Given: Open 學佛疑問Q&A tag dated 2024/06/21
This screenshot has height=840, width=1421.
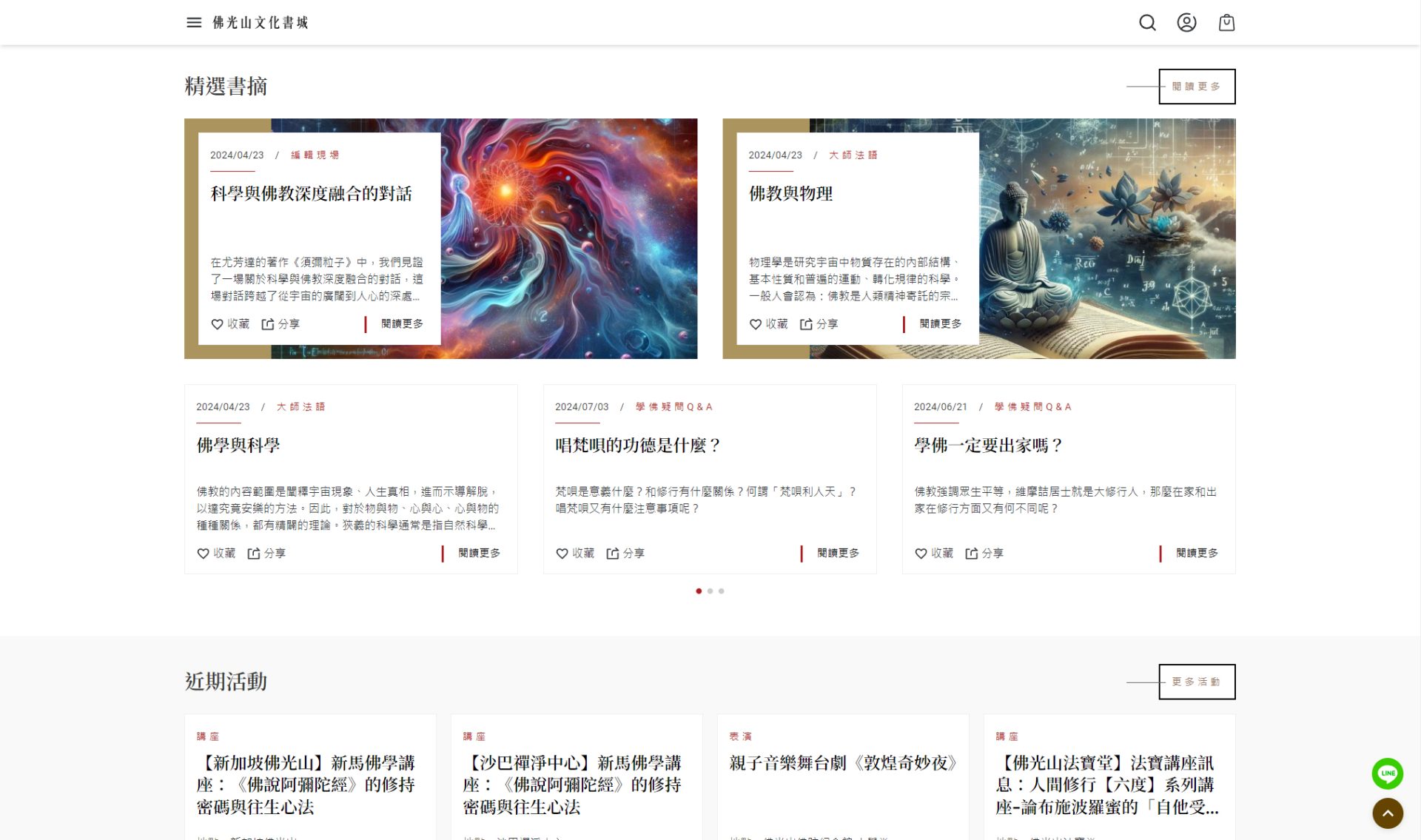Looking at the screenshot, I should (1033, 407).
